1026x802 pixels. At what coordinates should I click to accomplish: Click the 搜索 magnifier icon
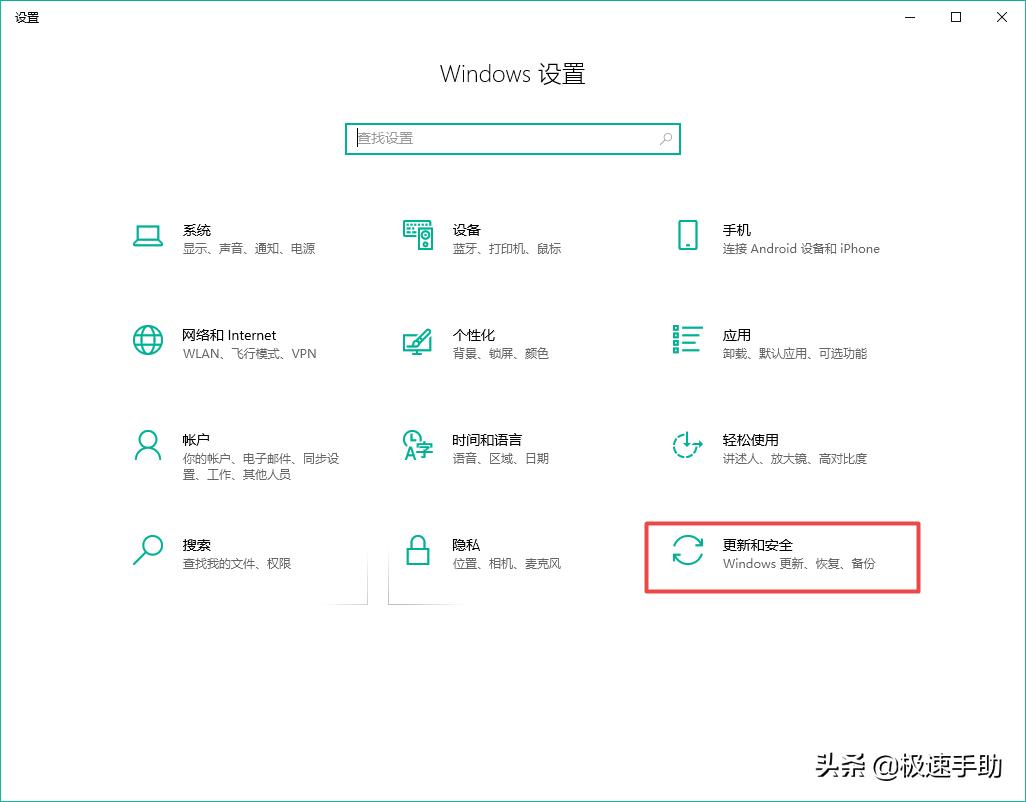point(148,553)
